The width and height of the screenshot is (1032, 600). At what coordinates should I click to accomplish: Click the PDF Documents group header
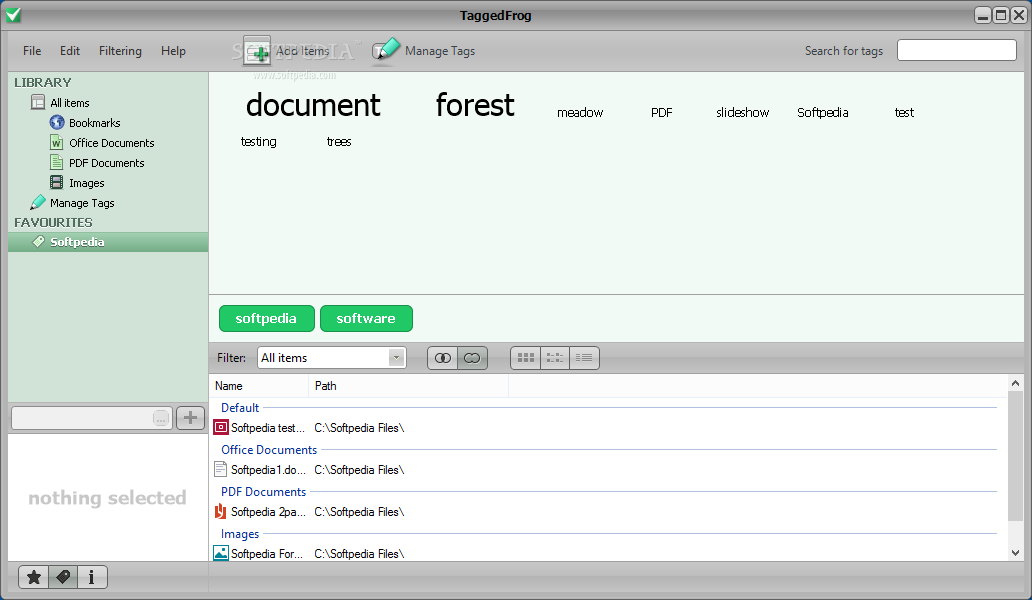263,492
